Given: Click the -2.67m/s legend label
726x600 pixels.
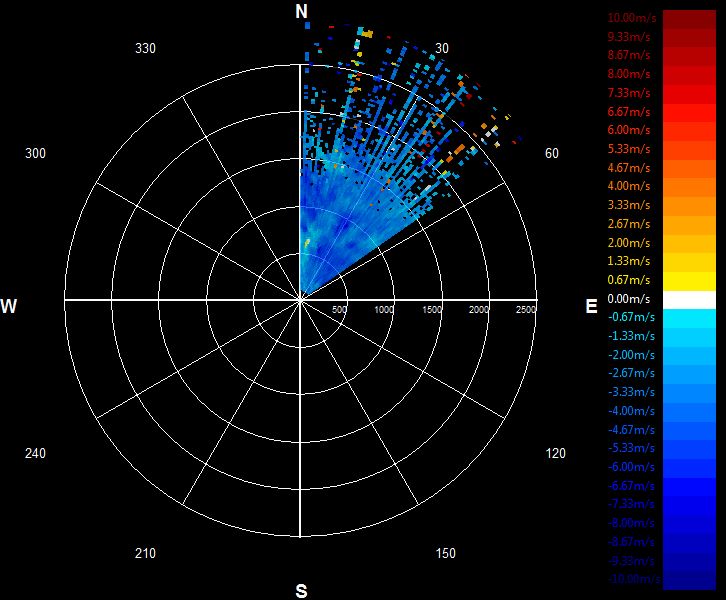Looking at the screenshot, I should [x=631, y=373].
